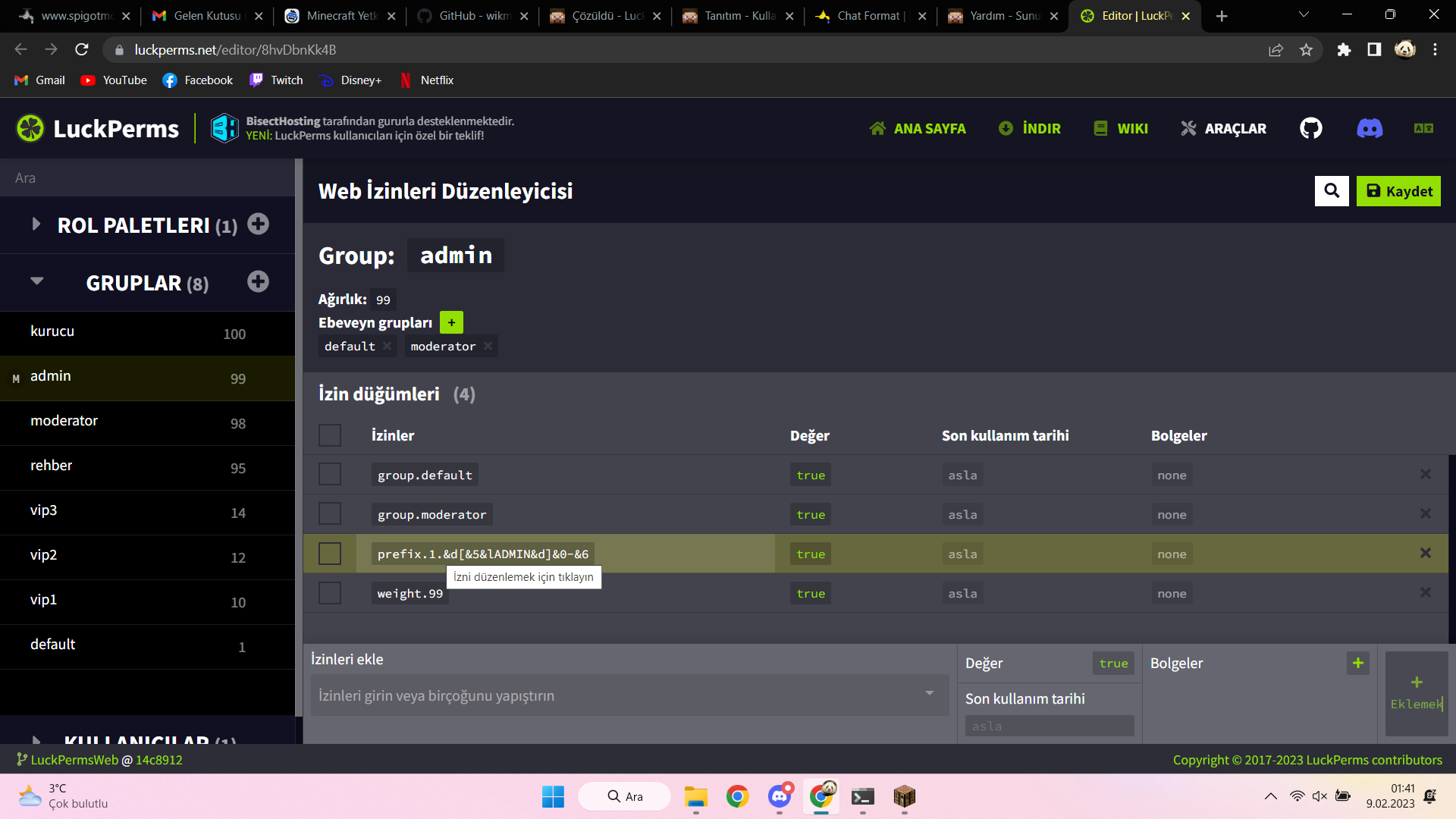Click the search magnifier button in editor
The image size is (1456, 819).
tap(1332, 191)
